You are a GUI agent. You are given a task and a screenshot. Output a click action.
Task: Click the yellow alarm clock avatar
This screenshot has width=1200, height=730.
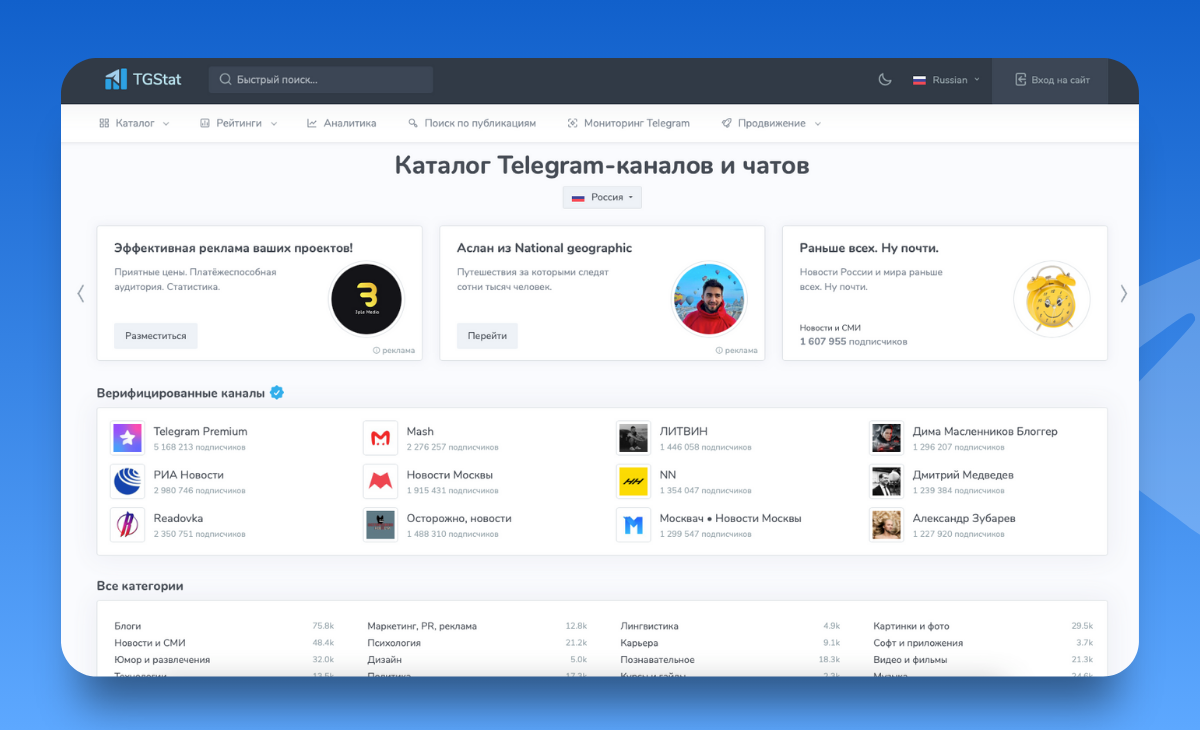click(x=1051, y=299)
